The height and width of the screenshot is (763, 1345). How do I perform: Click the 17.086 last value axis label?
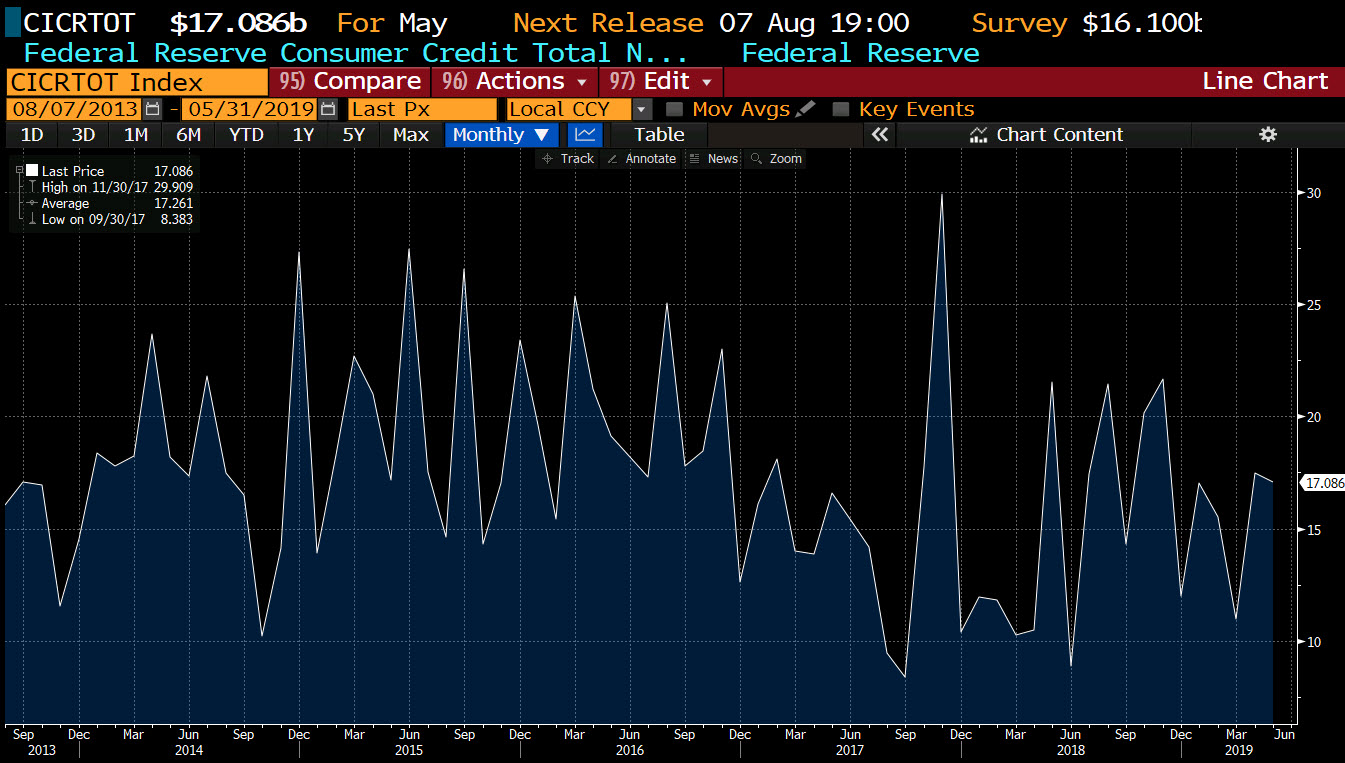[x=1325, y=483]
